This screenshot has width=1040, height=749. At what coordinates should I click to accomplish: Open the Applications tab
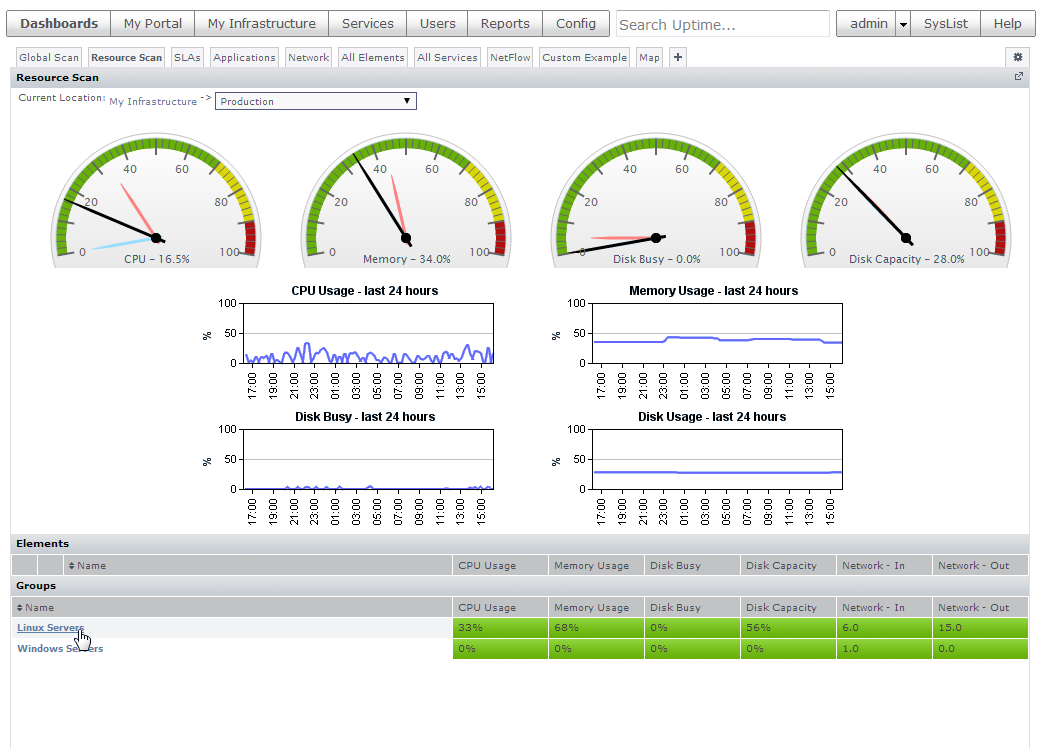coord(244,58)
